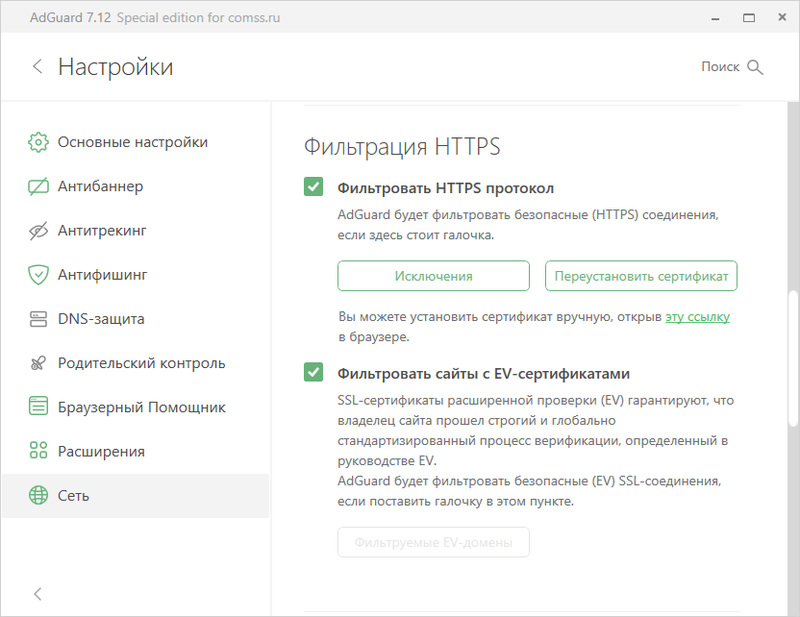Click the Антифишинг shield icon
Viewport: 800px width, 617px height.
coord(38,275)
